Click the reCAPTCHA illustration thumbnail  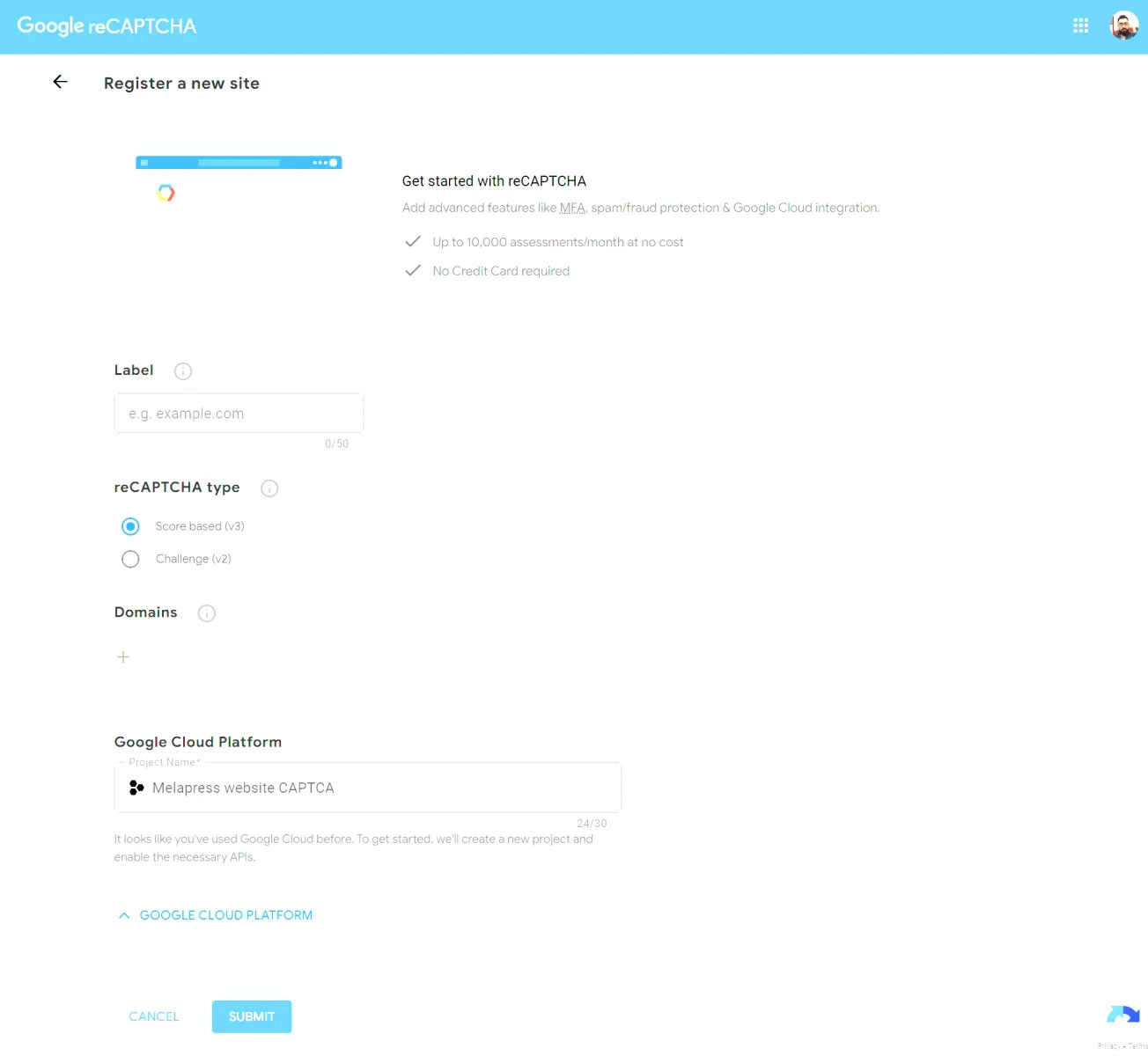[239, 180]
